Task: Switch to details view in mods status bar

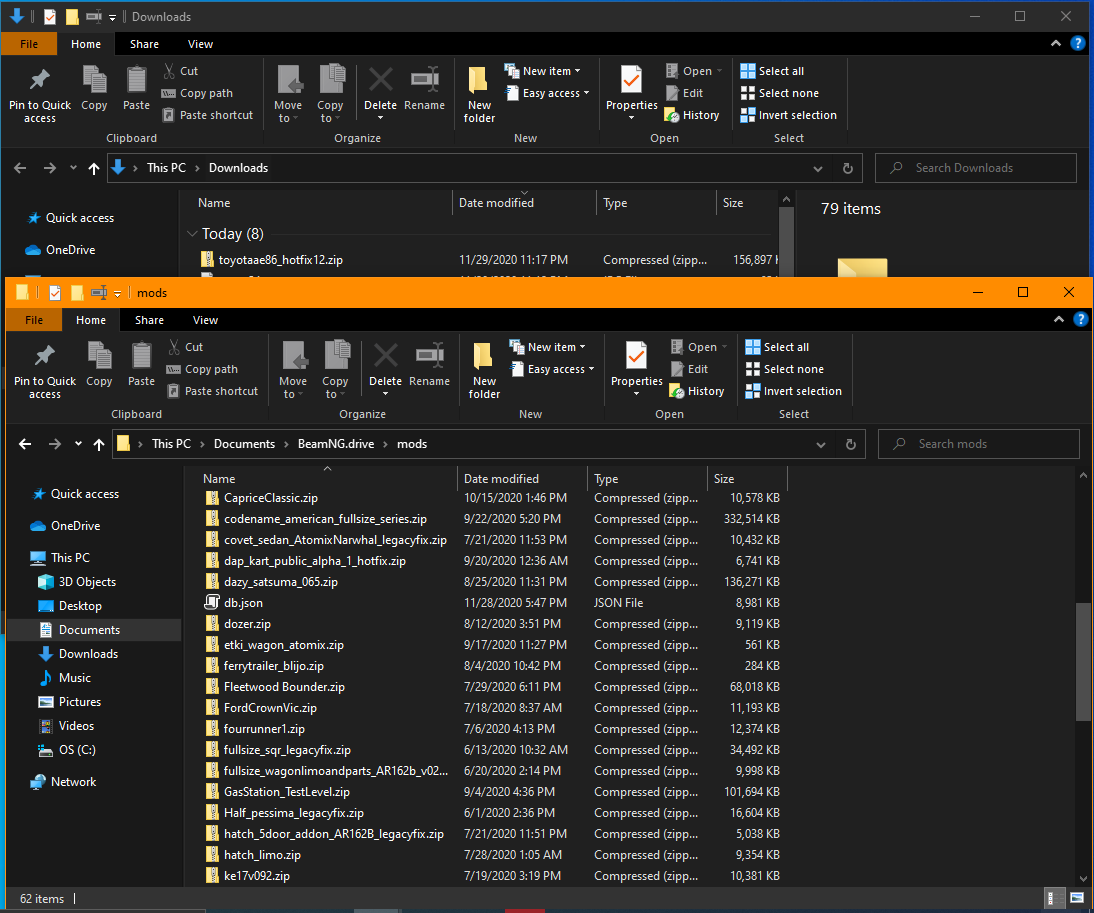Action: [x=1054, y=898]
